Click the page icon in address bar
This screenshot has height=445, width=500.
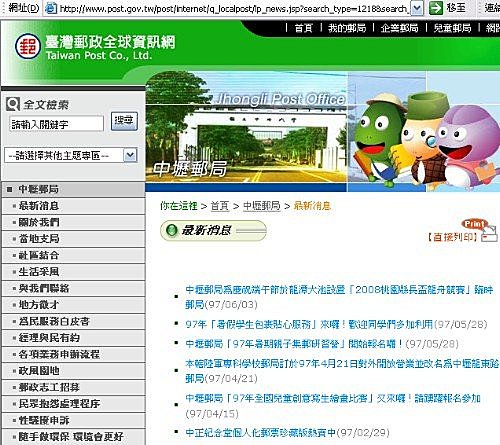tap(51, 8)
